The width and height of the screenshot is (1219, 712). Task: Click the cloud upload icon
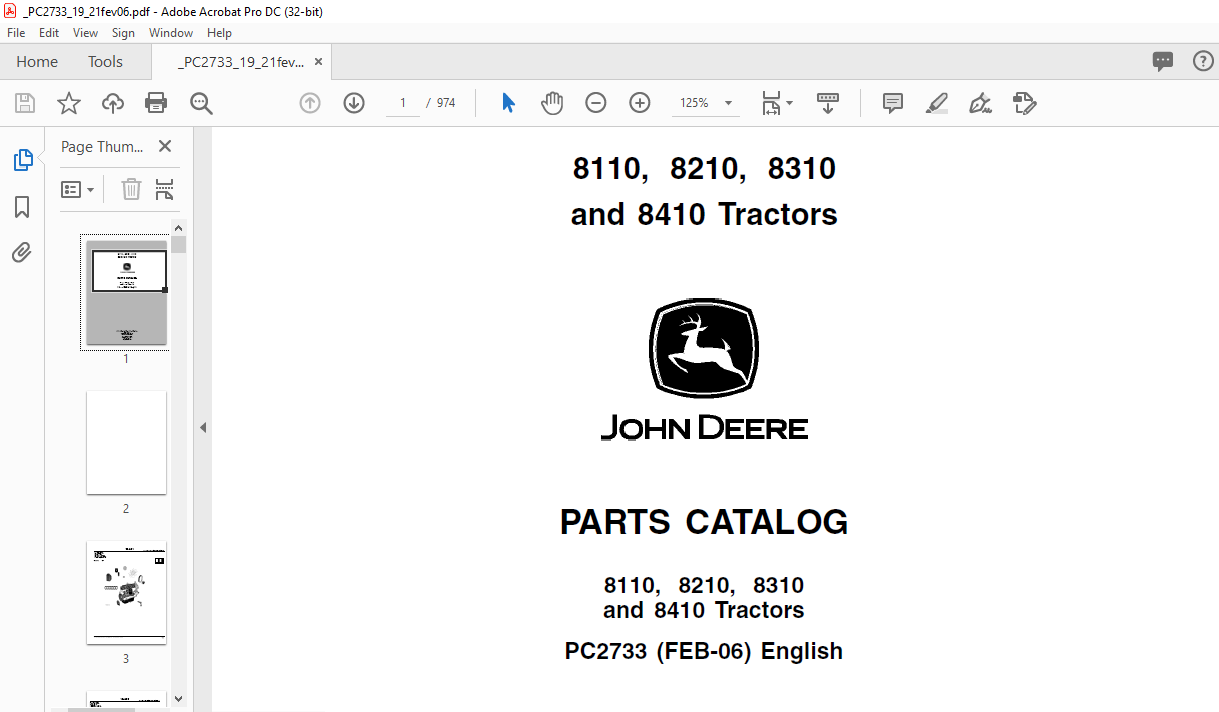point(113,103)
